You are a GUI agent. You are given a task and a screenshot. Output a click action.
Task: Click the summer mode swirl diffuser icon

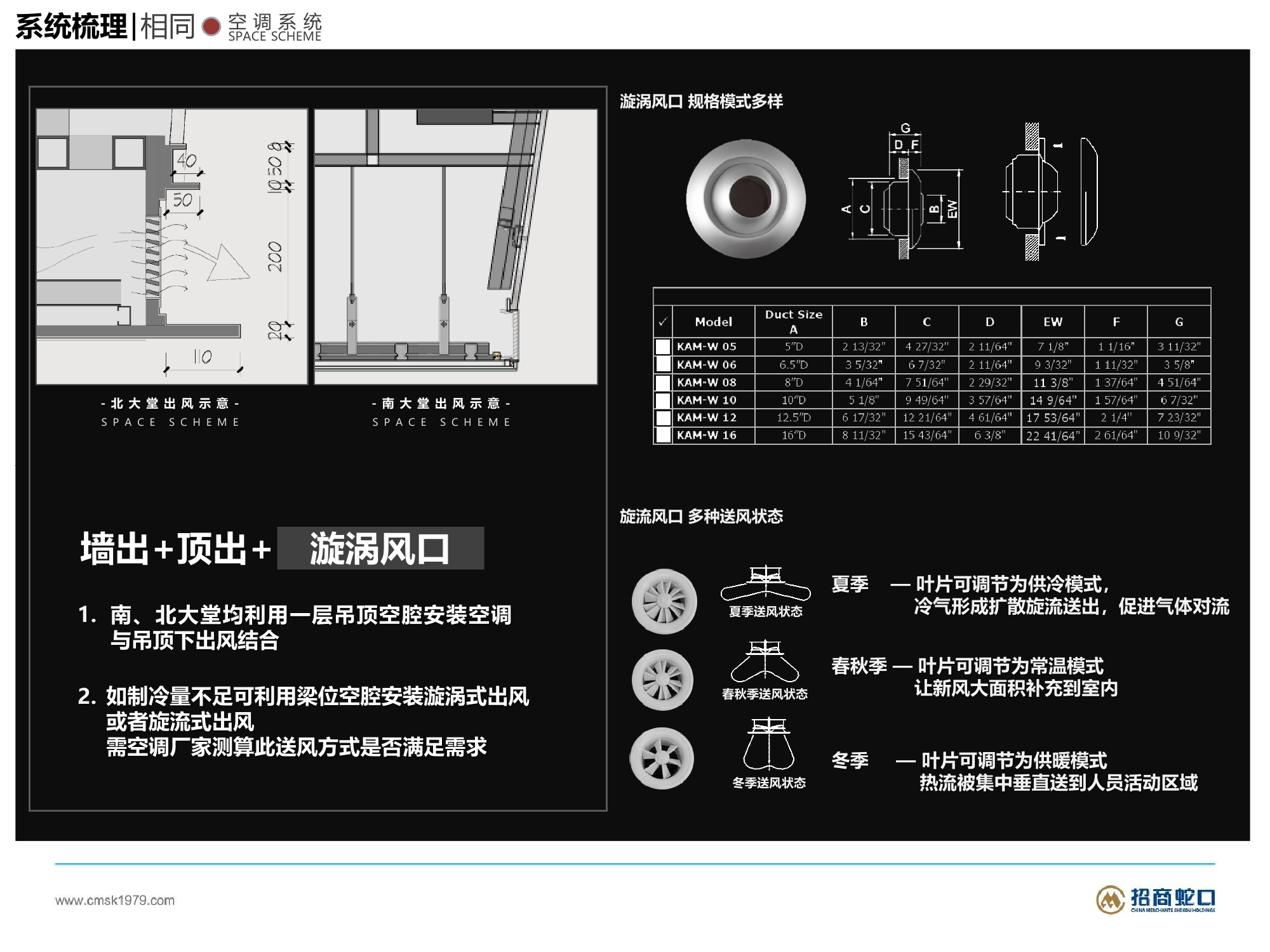click(x=664, y=601)
